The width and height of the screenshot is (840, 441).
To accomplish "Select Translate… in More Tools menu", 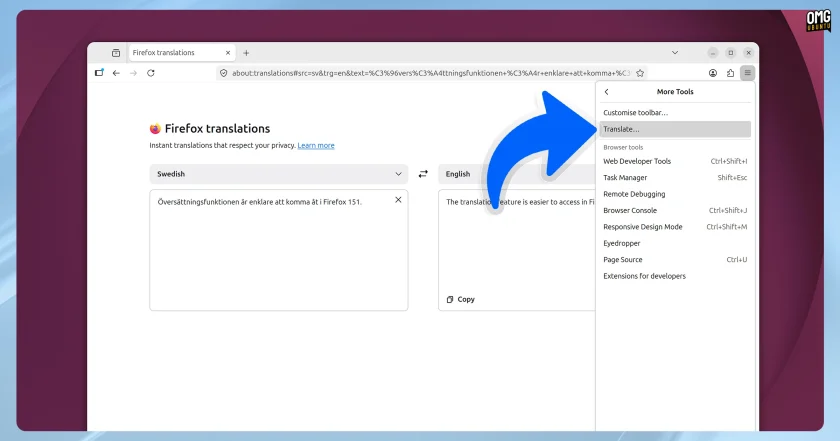I will coord(675,129).
